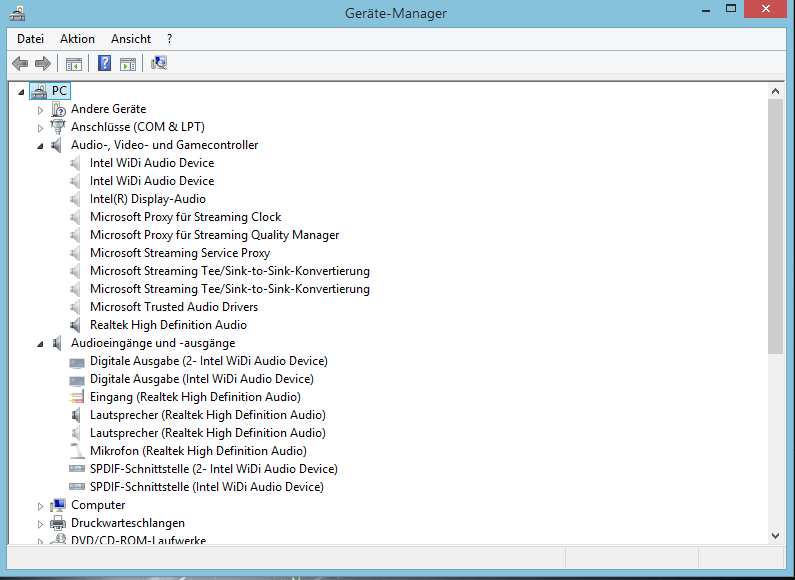Click the scrollbar down arrow
Screen dimensions: 795x580
tap(775, 535)
